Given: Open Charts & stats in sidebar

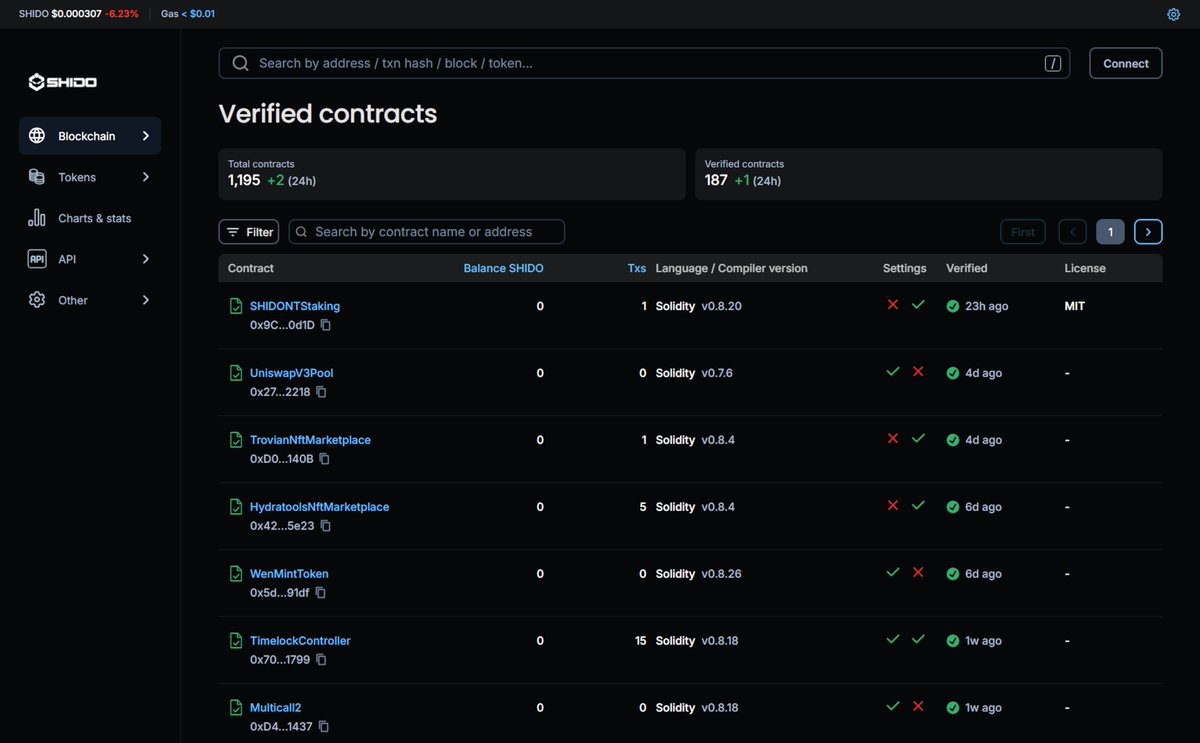Looking at the screenshot, I should click(x=90, y=218).
